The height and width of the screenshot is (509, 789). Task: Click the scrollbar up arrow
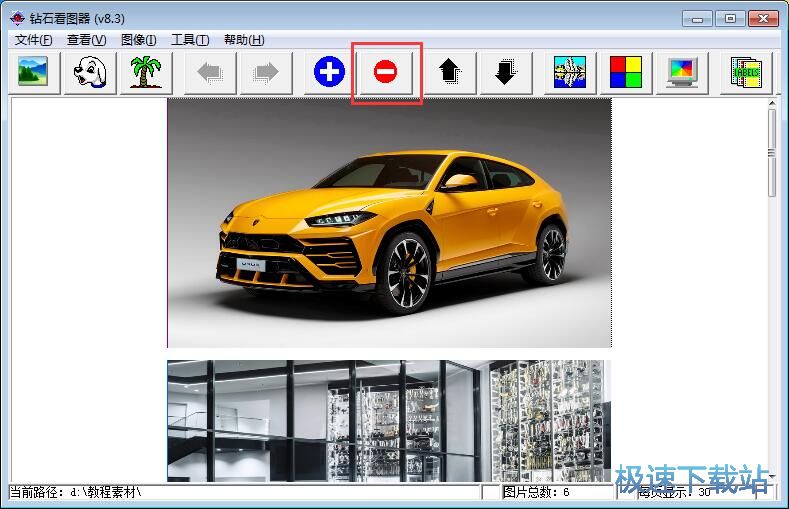[772, 103]
